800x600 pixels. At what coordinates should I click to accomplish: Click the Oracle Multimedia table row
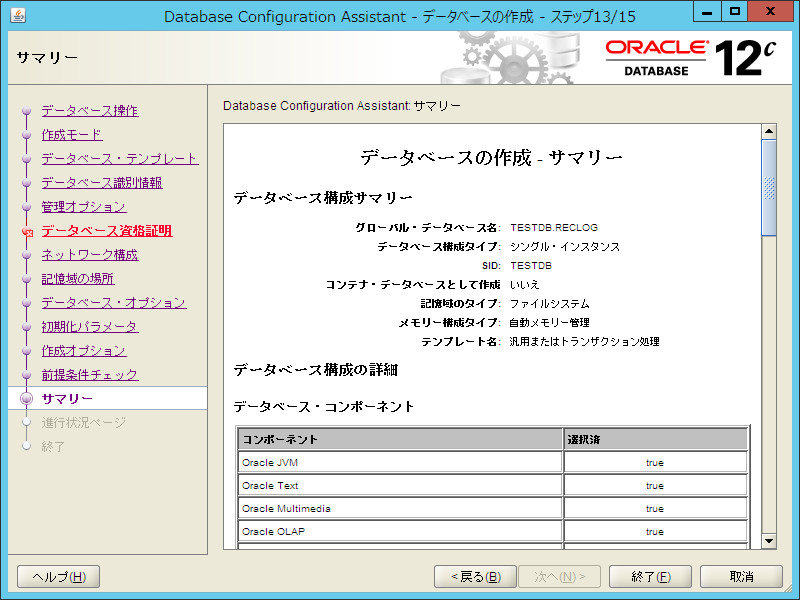pyautogui.click(x=492, y=508)
